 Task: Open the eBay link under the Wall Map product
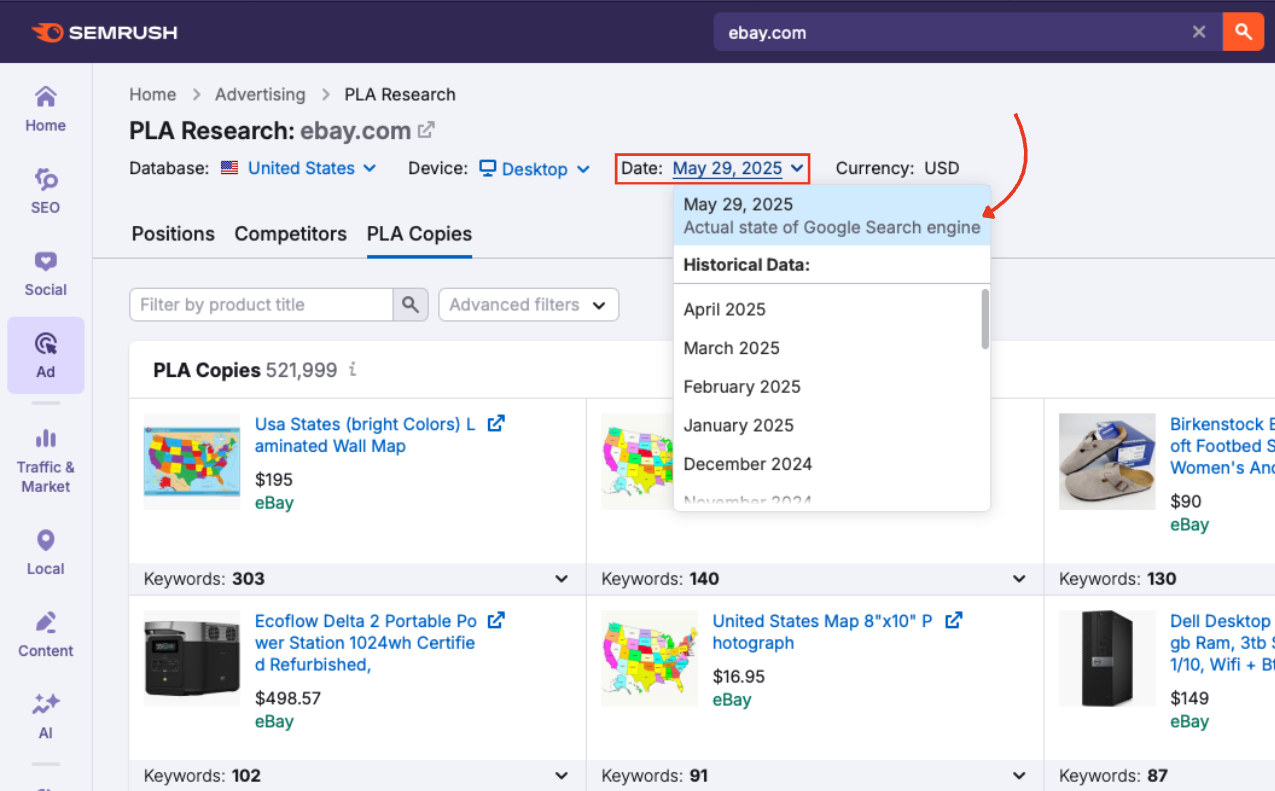coord(274,502)
